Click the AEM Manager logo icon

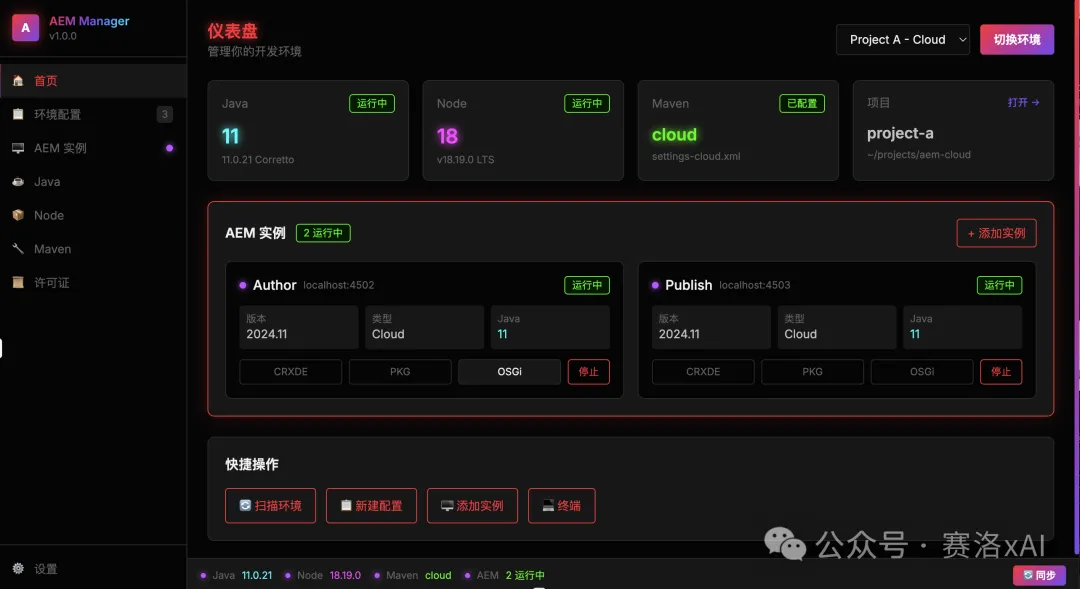click(x=25, y=28)
